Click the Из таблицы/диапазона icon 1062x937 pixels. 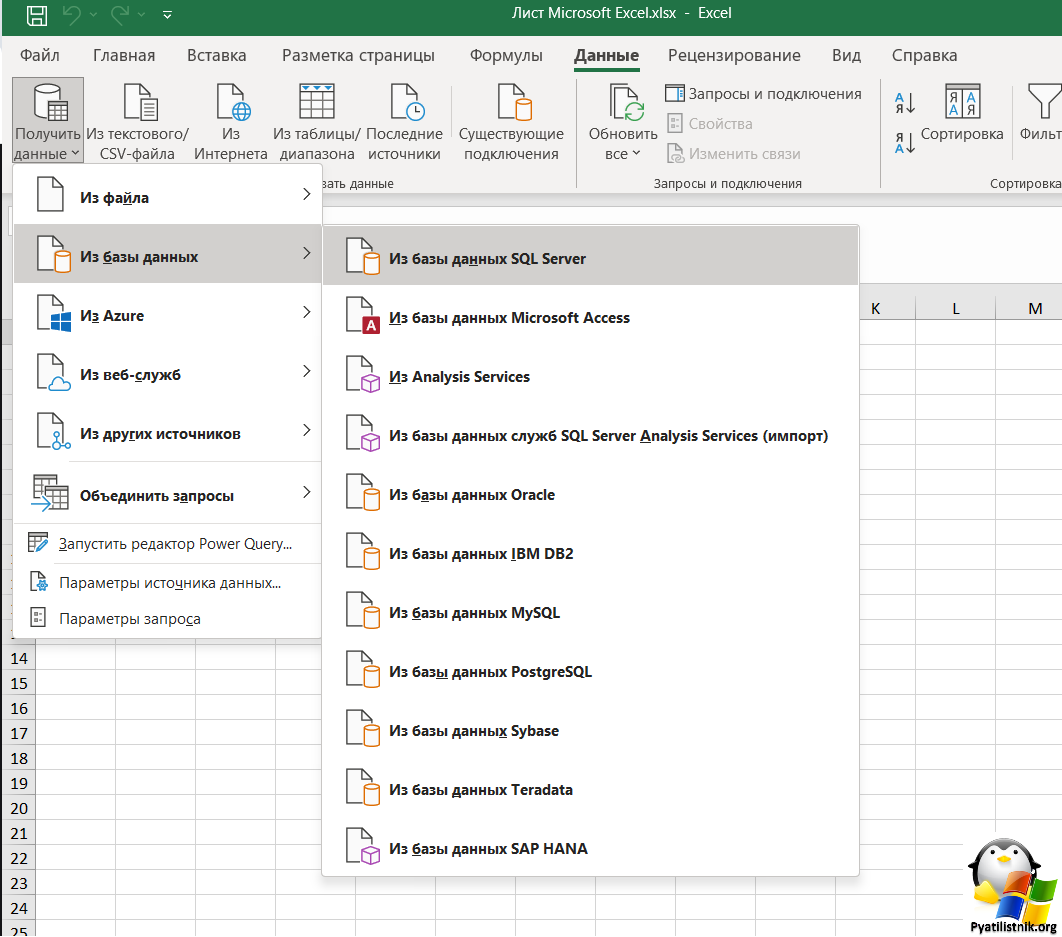click(x=317, y=102)
